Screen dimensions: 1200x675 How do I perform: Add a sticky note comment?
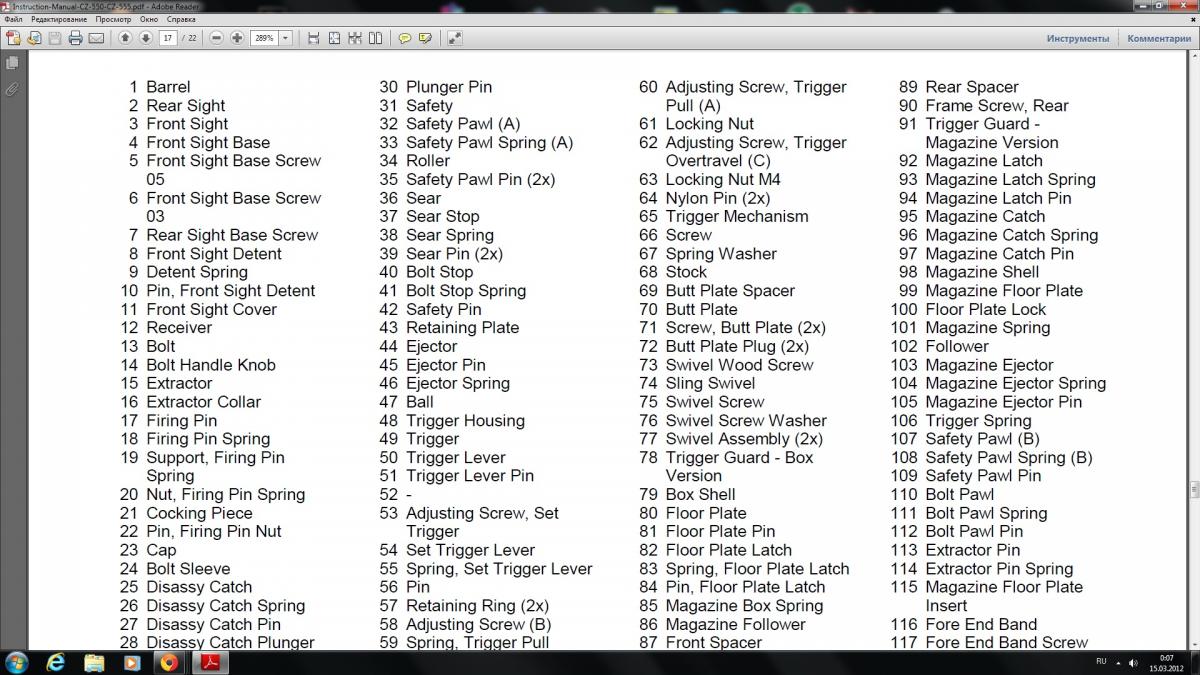point(405,38)
